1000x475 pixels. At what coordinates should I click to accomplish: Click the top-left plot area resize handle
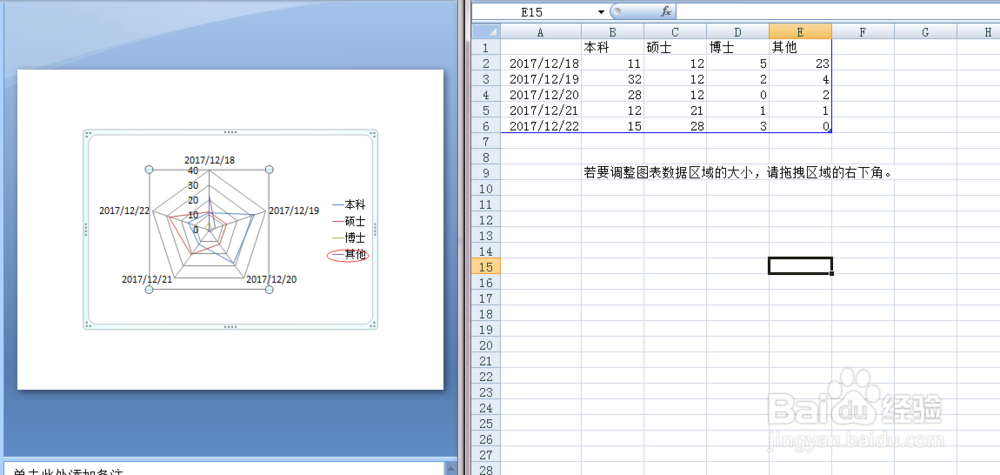tap(149, 170)
